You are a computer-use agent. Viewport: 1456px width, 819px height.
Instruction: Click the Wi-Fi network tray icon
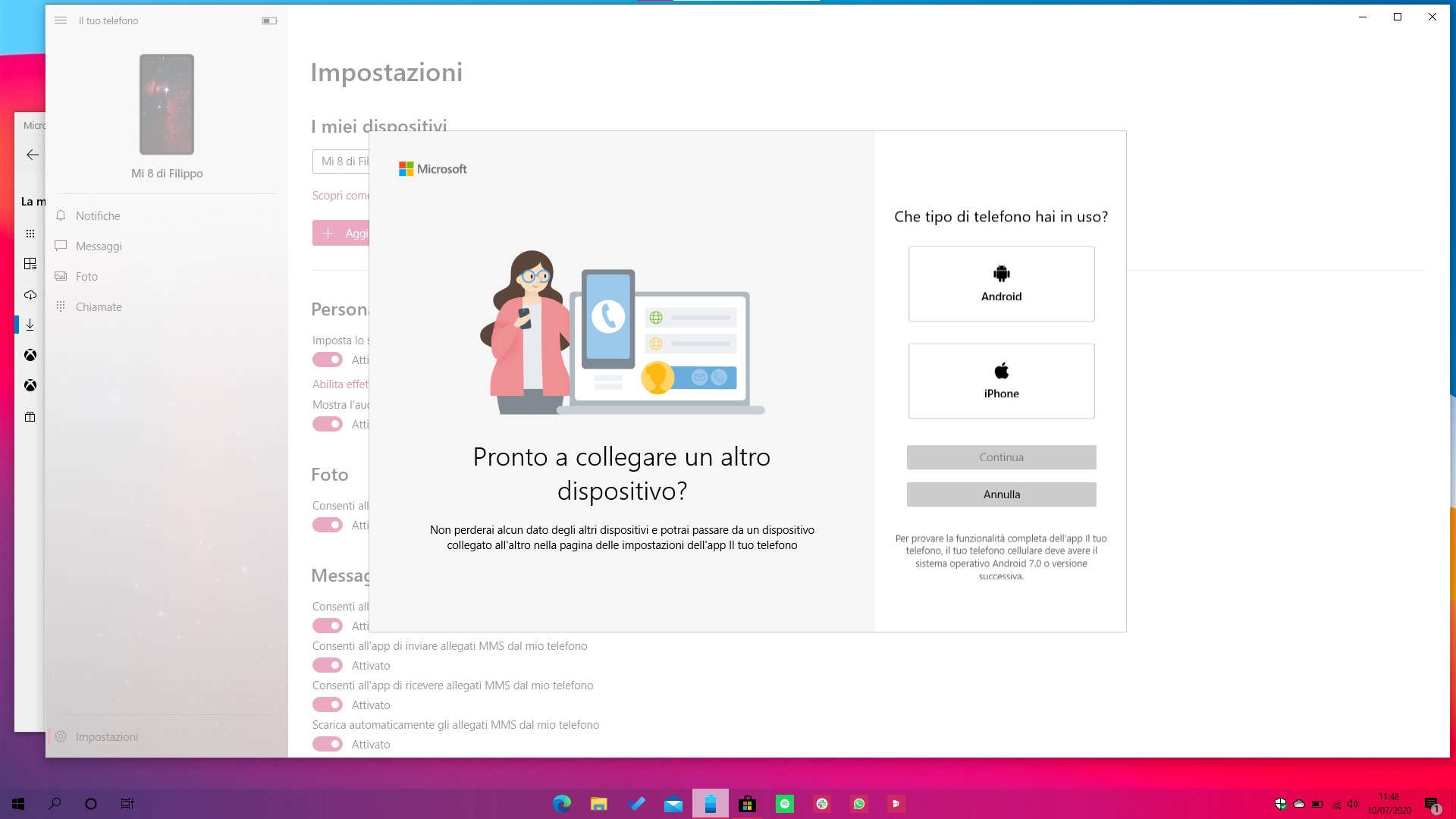1336,804
